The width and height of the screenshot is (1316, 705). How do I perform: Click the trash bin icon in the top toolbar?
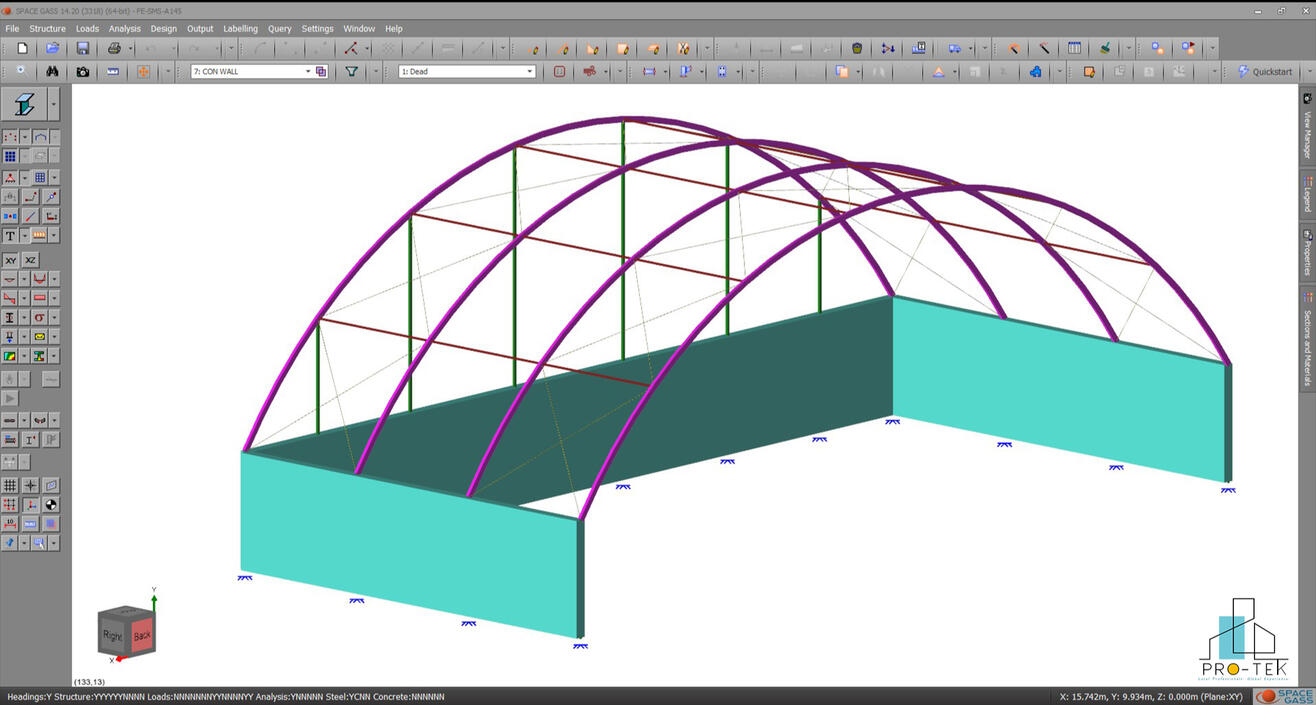pyautogui.click(x=857, y=48)
